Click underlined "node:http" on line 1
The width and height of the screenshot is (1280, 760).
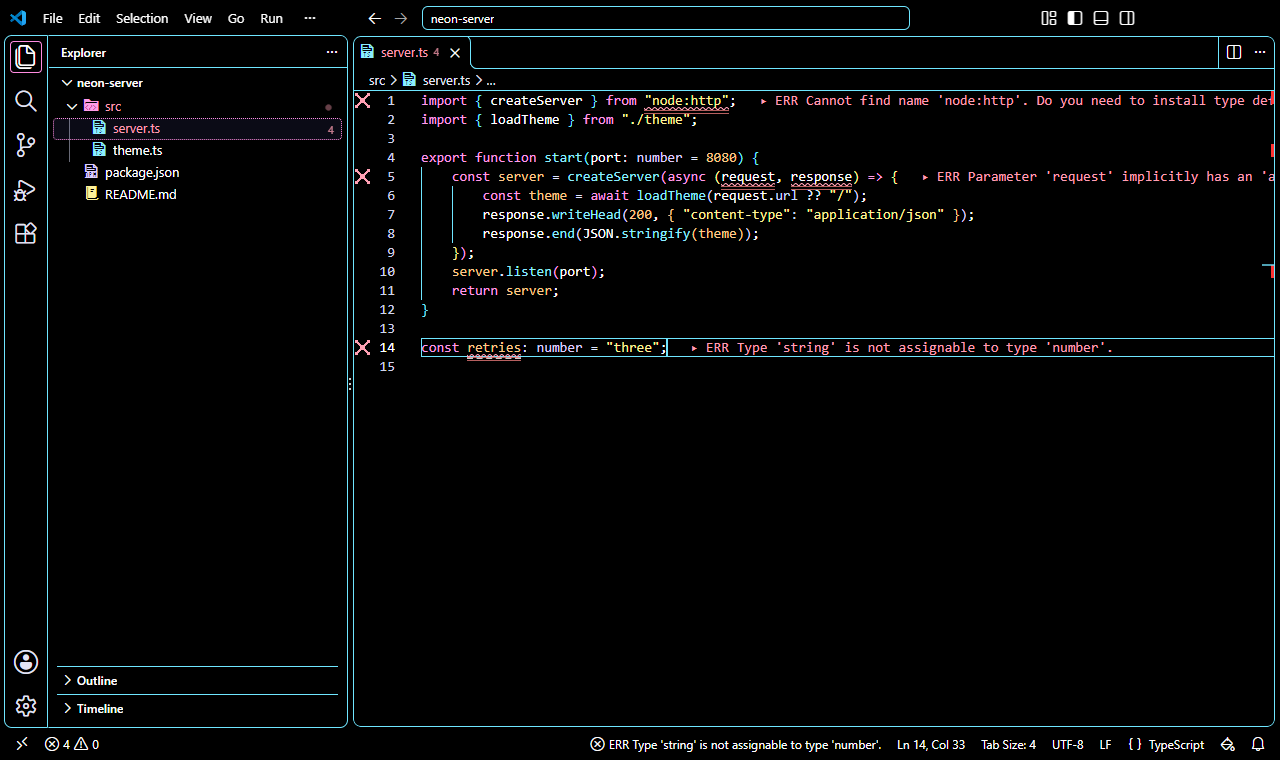tap(686, 100)
